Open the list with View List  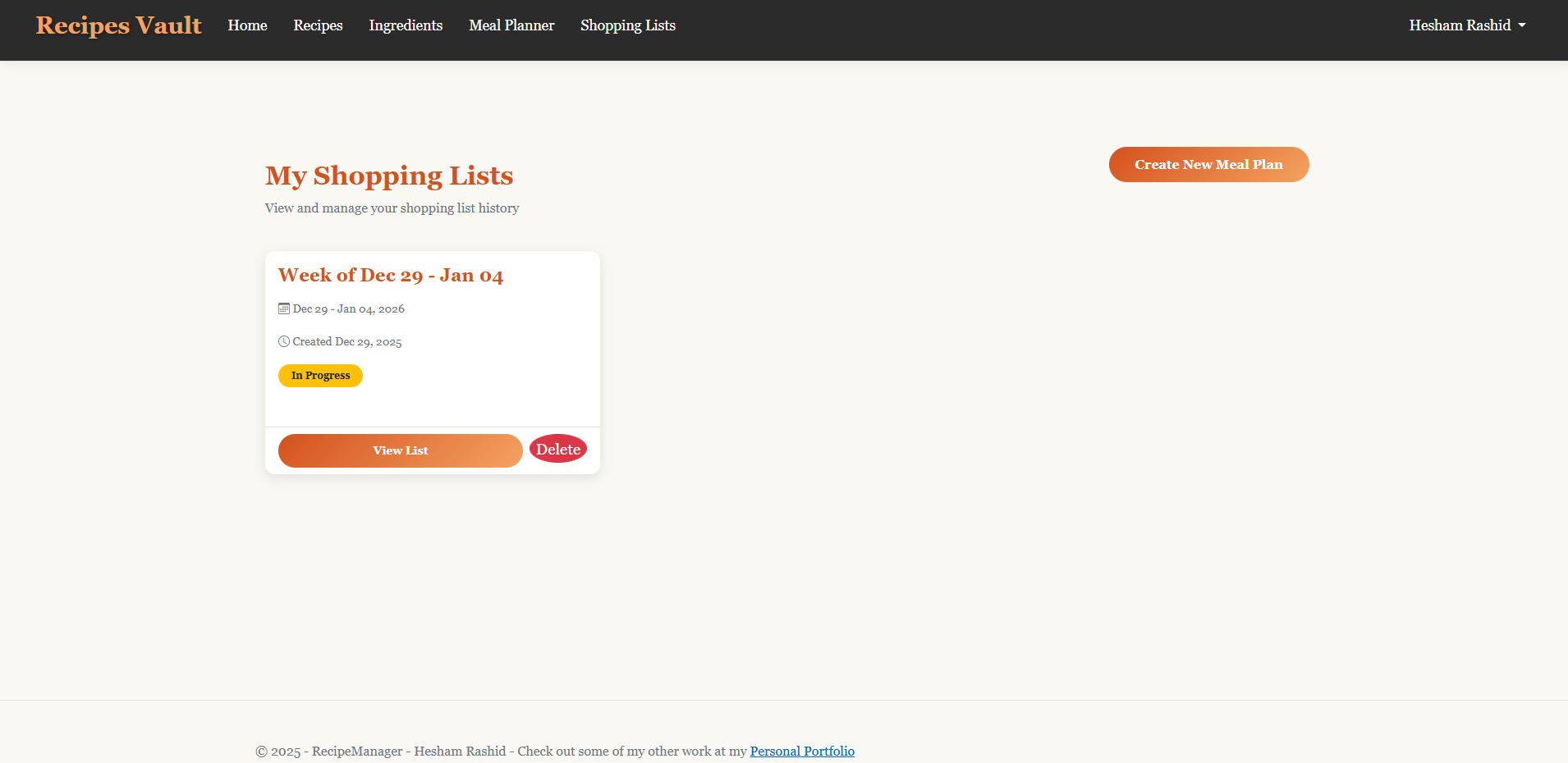tap(400, 450)
